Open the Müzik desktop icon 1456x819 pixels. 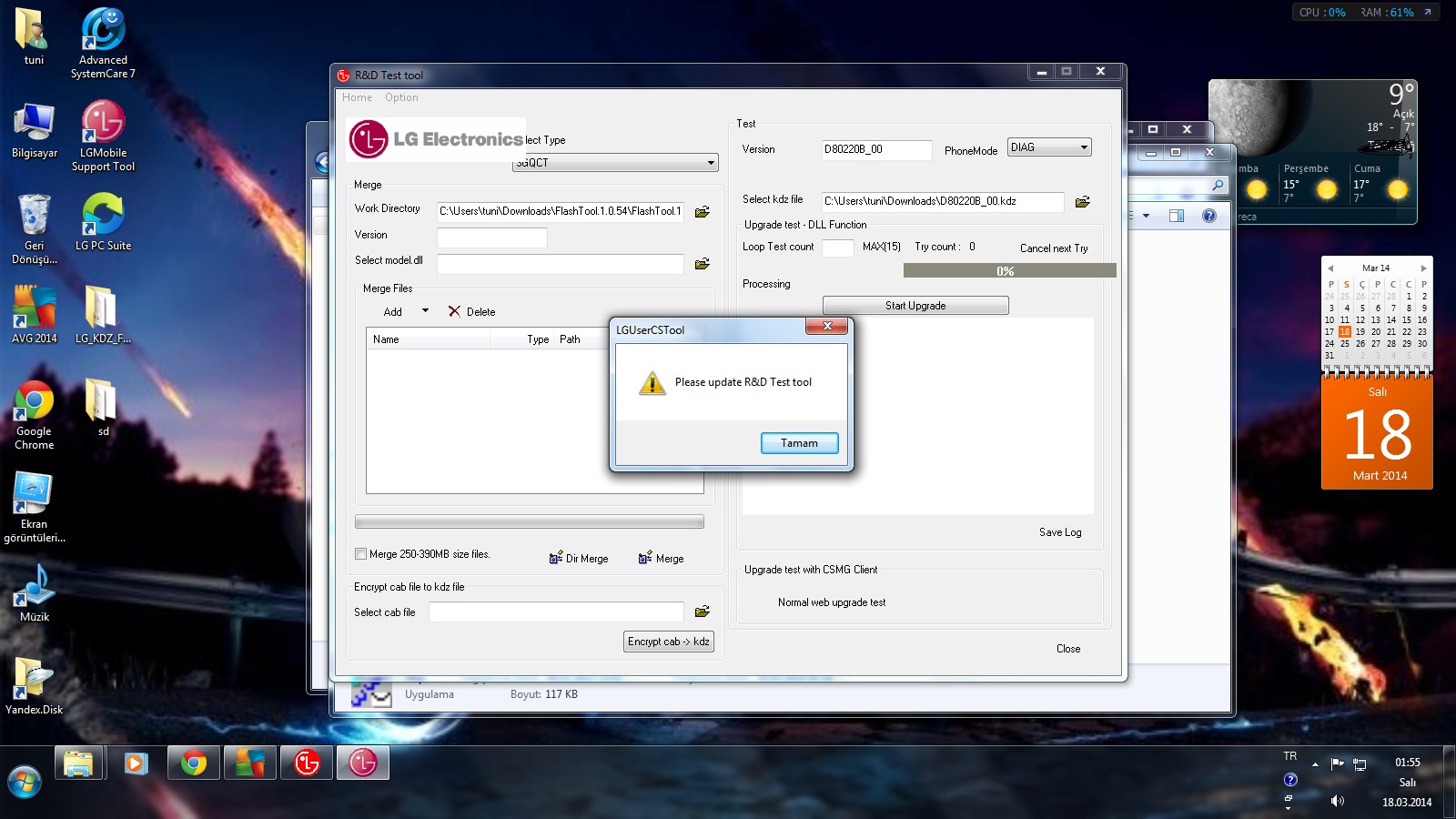click(x=34, y=592)
